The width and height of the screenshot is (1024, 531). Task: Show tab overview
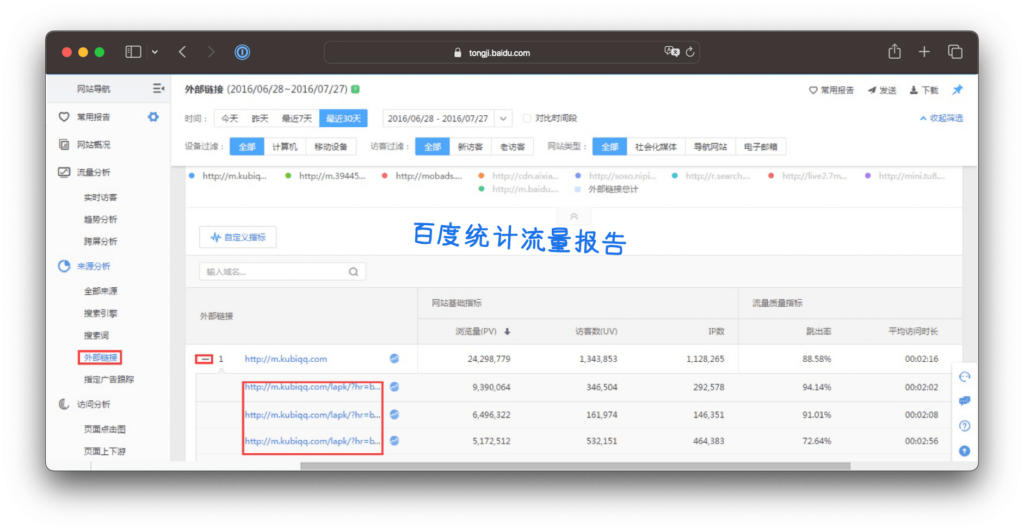pyautogui.click(x=955, y=52)
